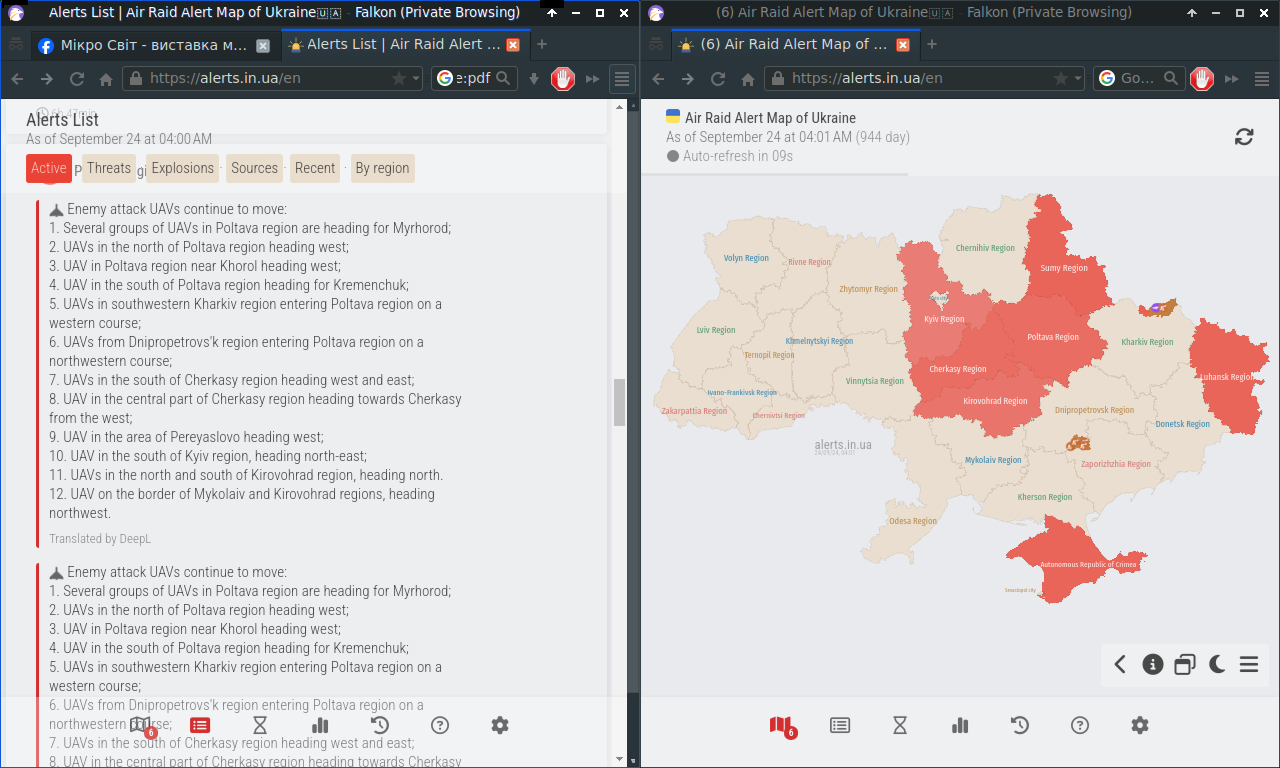Open the hourglass duration icon in left window

(x=260, y=726)
